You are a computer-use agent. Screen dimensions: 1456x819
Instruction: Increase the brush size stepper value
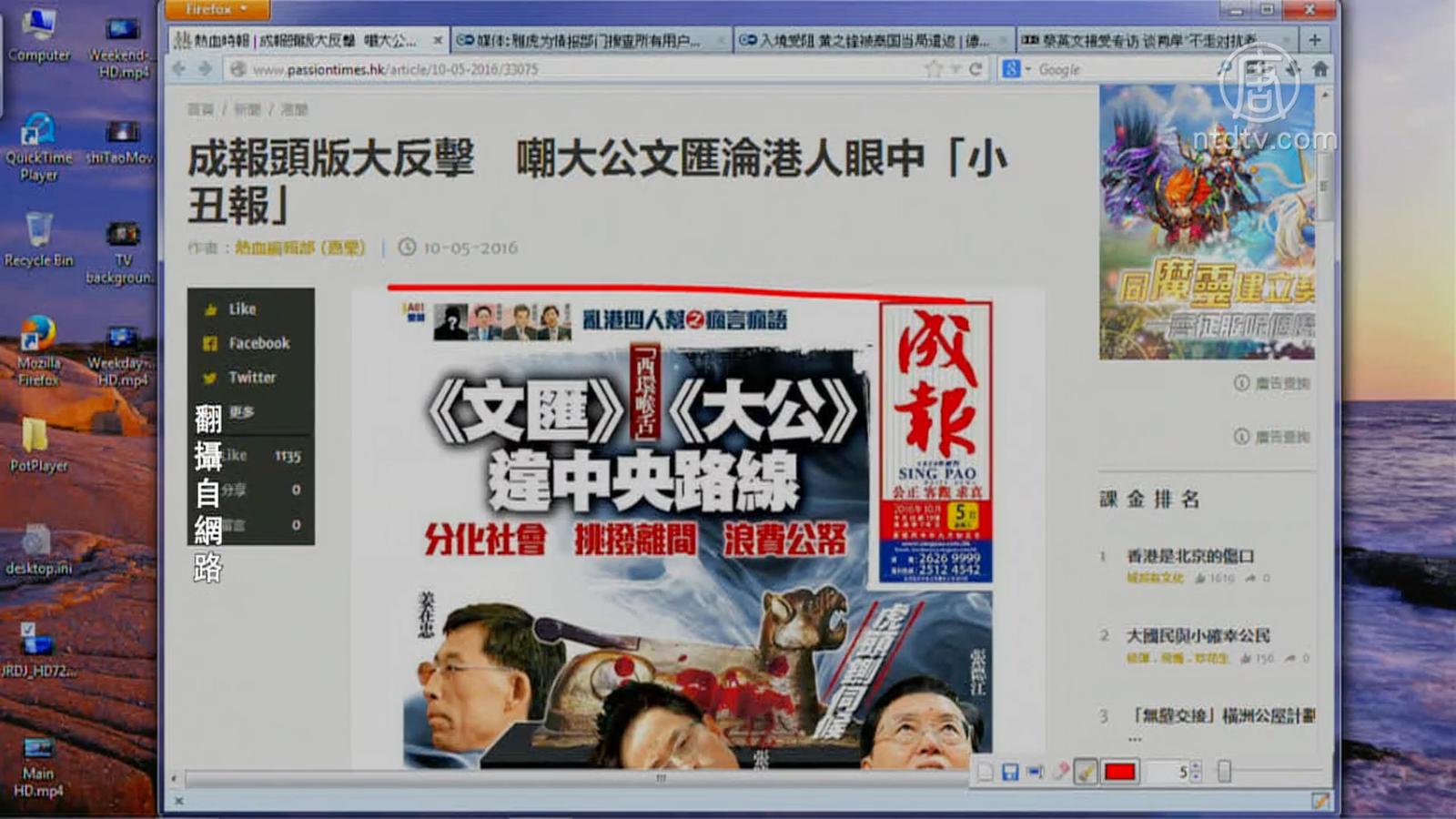pos(1196,767)
